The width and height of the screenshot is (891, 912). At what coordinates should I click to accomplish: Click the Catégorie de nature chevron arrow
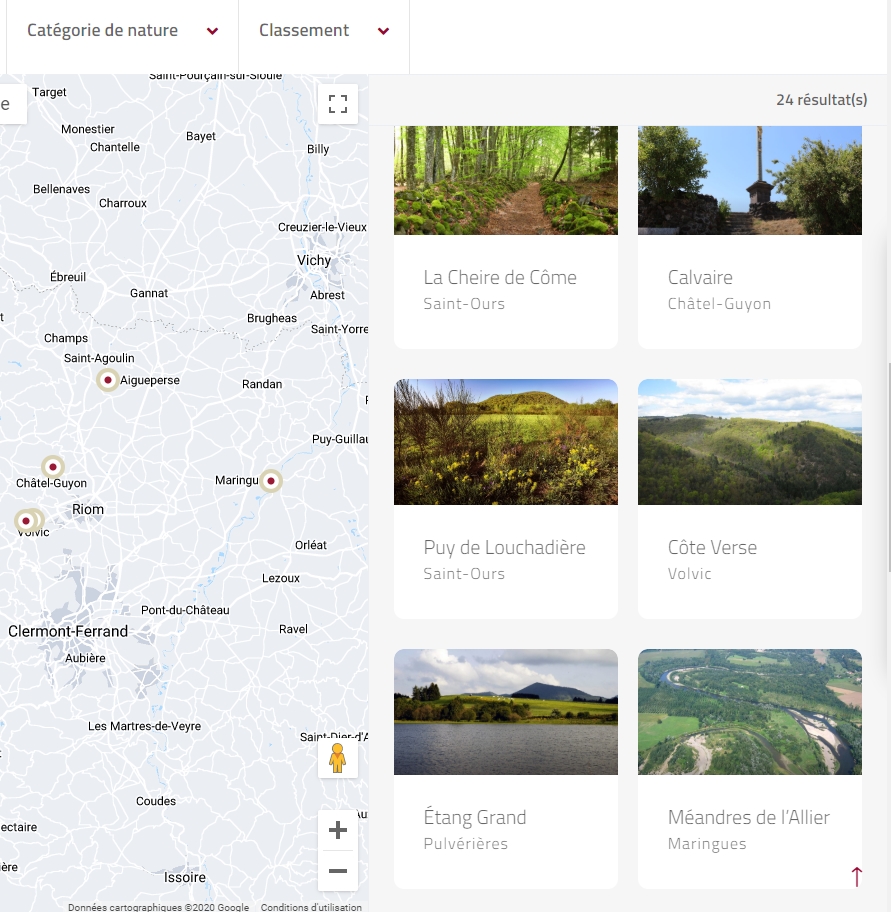coord(212,31)
